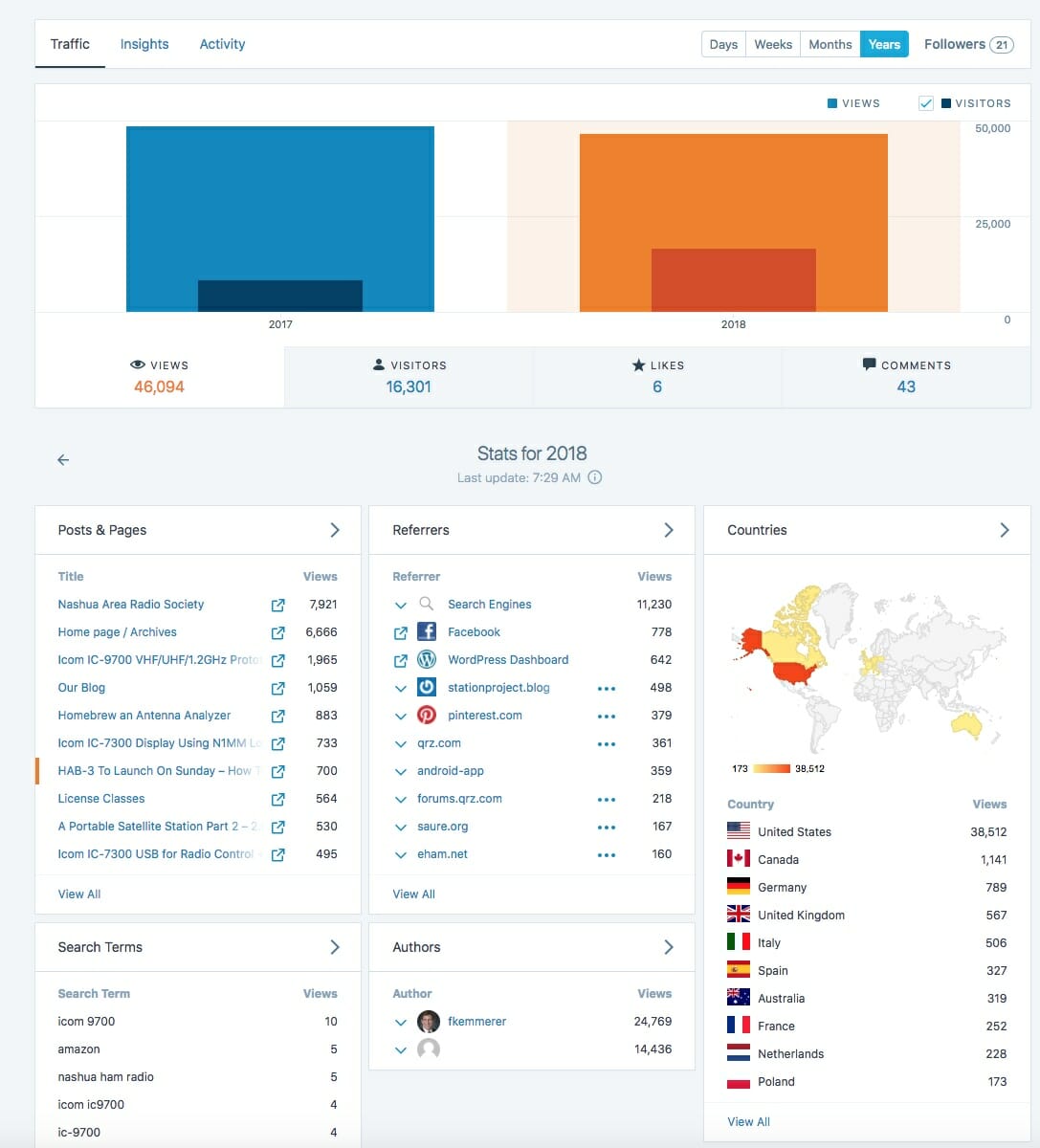Click the three-dot menu for pinterest.com
1040x1148 pixels.
(x=606, y=716)
